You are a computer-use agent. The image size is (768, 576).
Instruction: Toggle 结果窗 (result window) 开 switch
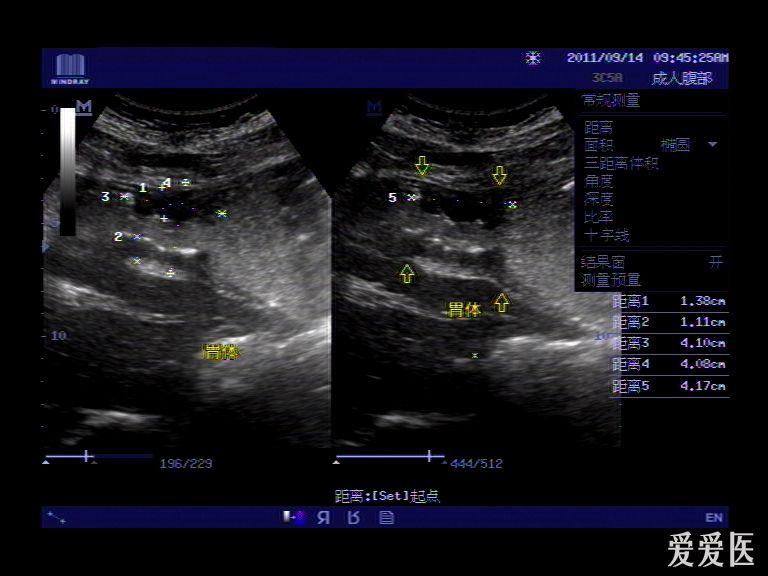click(x=714, y=262)
